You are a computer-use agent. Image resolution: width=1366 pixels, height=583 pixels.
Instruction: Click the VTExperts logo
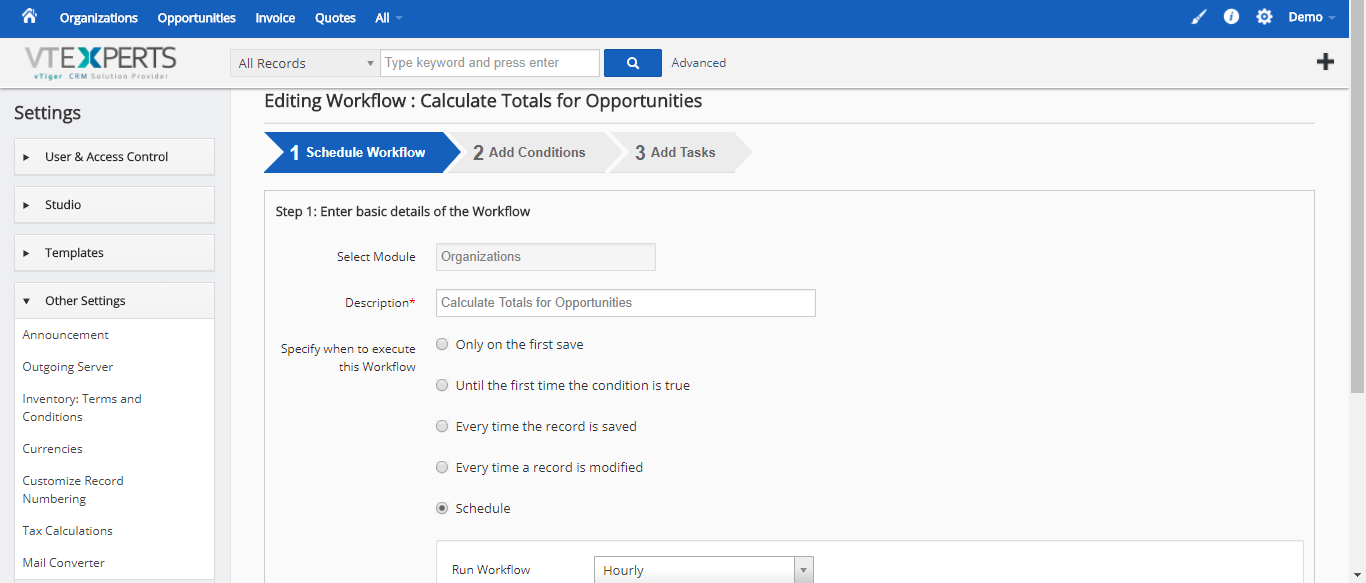[100, 63]
